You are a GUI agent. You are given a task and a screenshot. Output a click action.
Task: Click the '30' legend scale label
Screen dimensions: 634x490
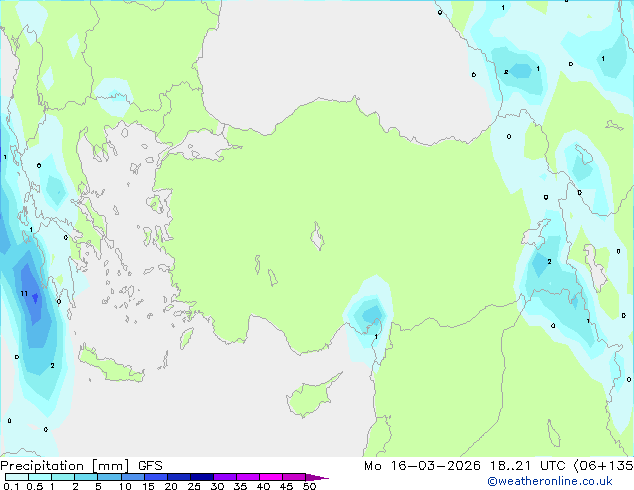217,486
